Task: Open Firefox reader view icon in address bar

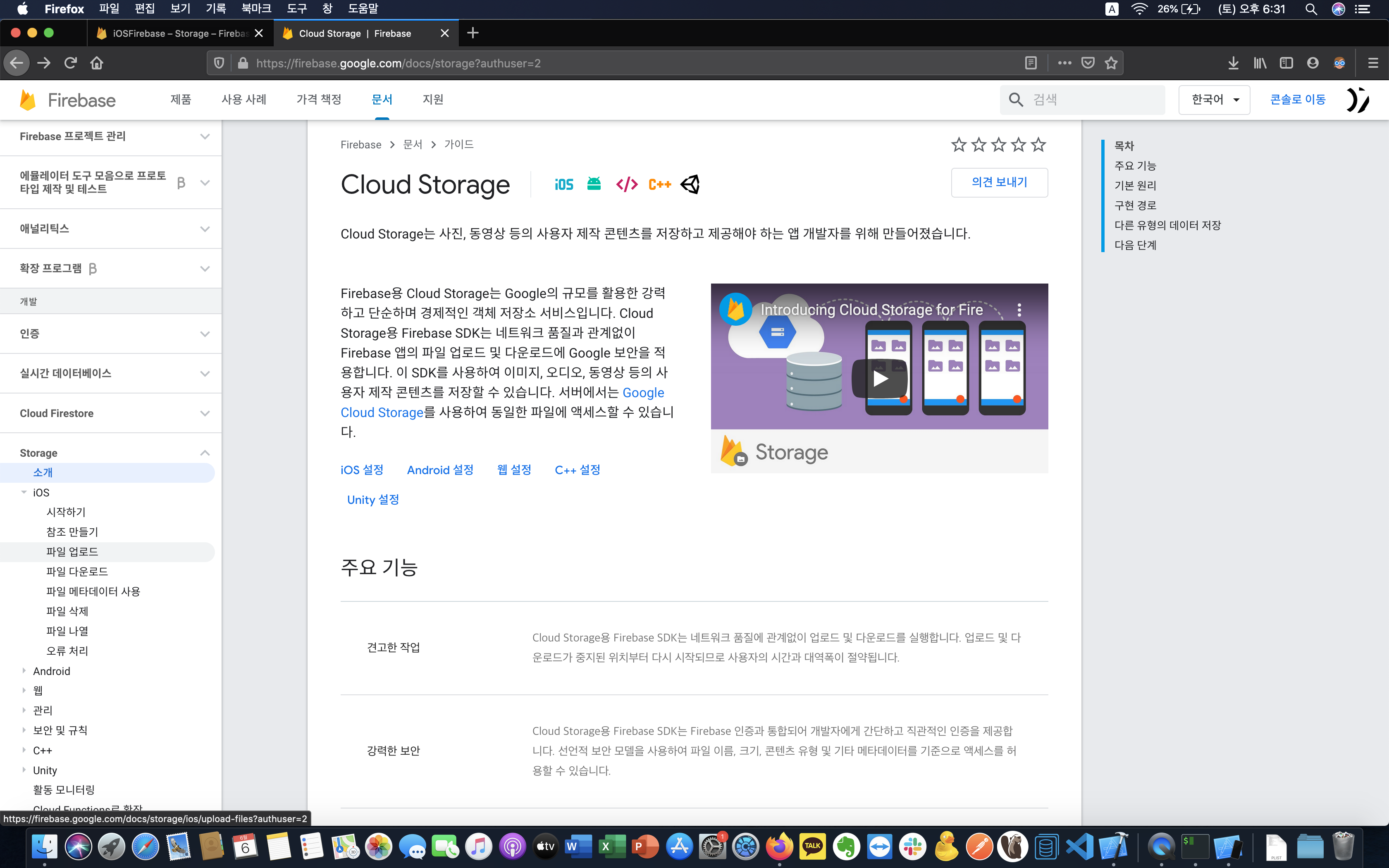Action: (1031, 63)
